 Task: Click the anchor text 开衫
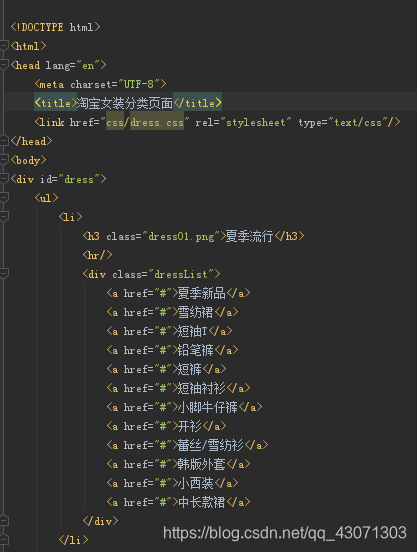coord(189,426)
